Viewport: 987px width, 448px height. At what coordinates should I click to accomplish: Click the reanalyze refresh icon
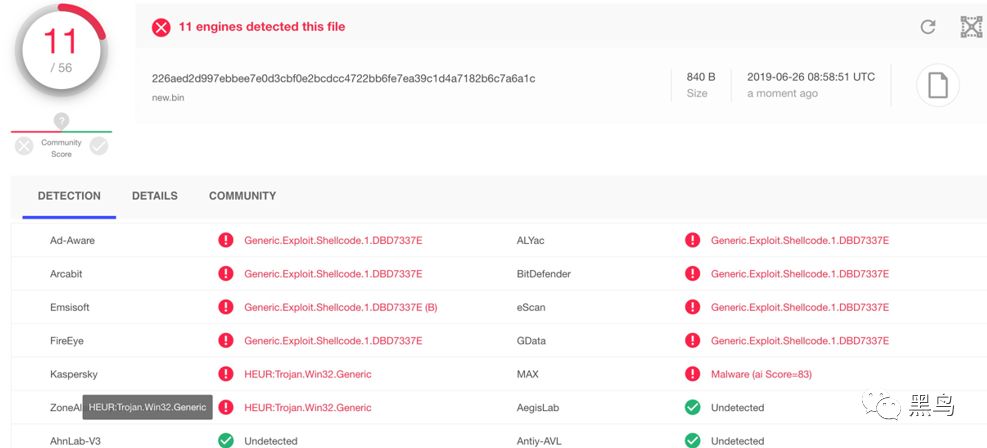(x=928, y=27)
